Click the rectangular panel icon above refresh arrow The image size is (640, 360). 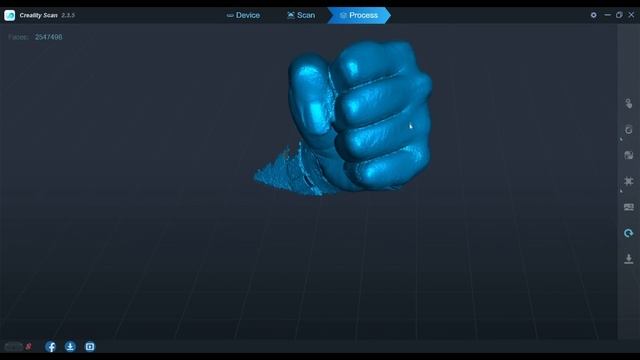[x=629, y=207]
